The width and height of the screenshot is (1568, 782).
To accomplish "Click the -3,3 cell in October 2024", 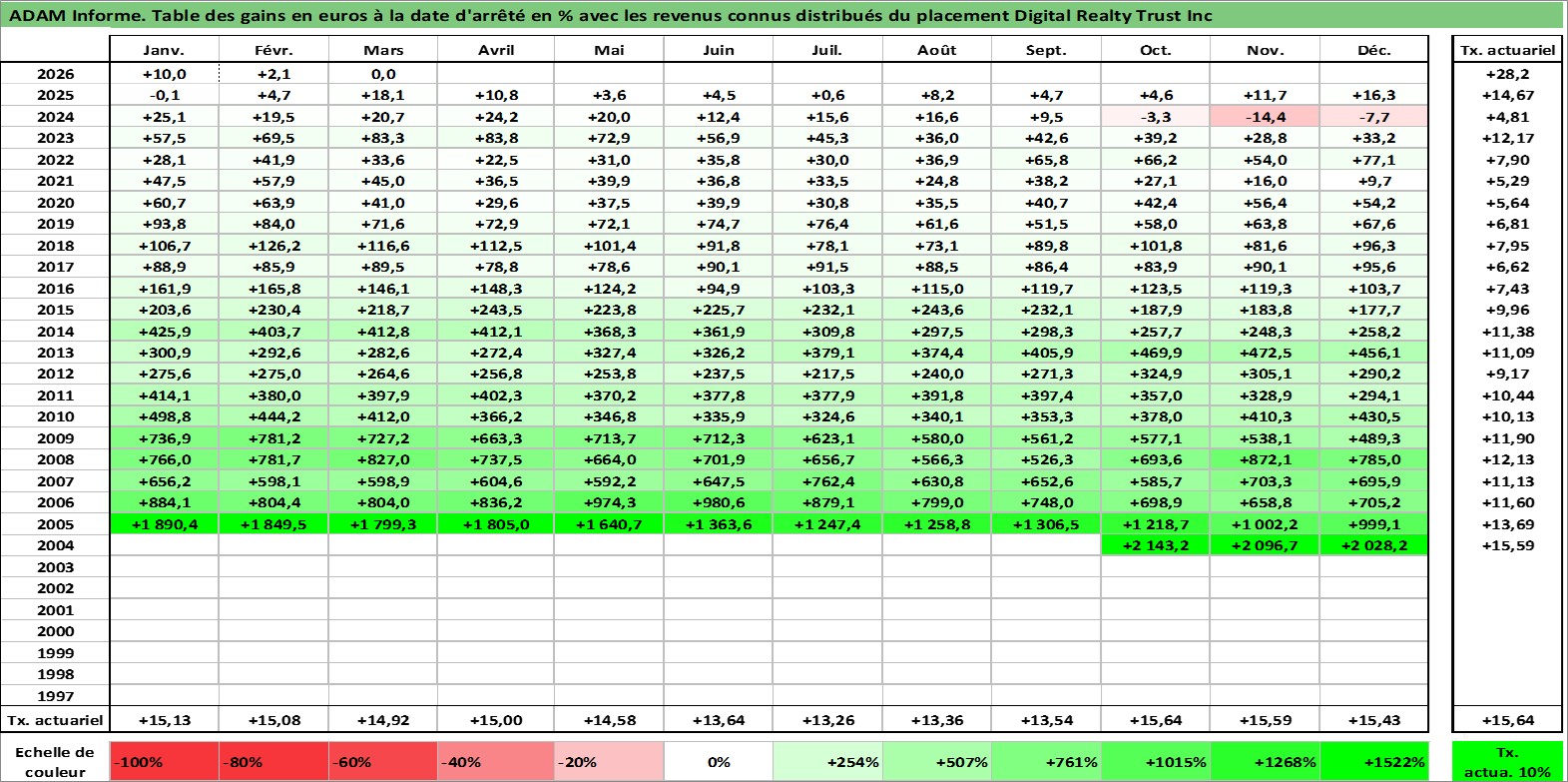I will tap(1155, 117).
